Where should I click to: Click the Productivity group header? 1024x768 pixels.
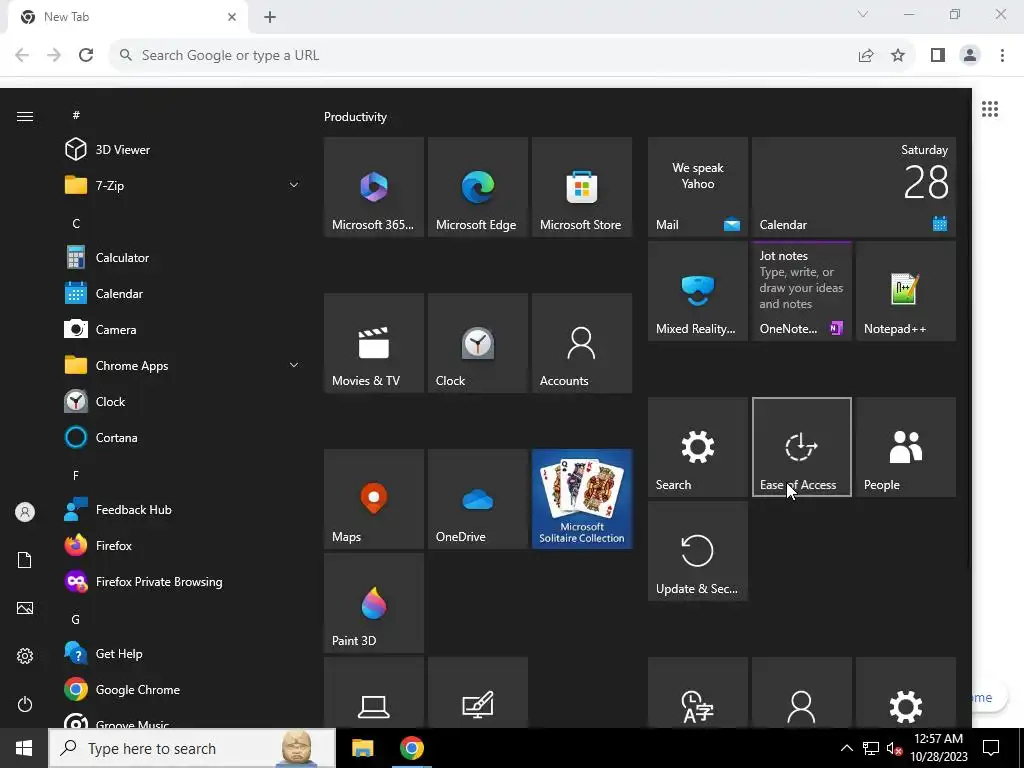click(x=355, y=117)
